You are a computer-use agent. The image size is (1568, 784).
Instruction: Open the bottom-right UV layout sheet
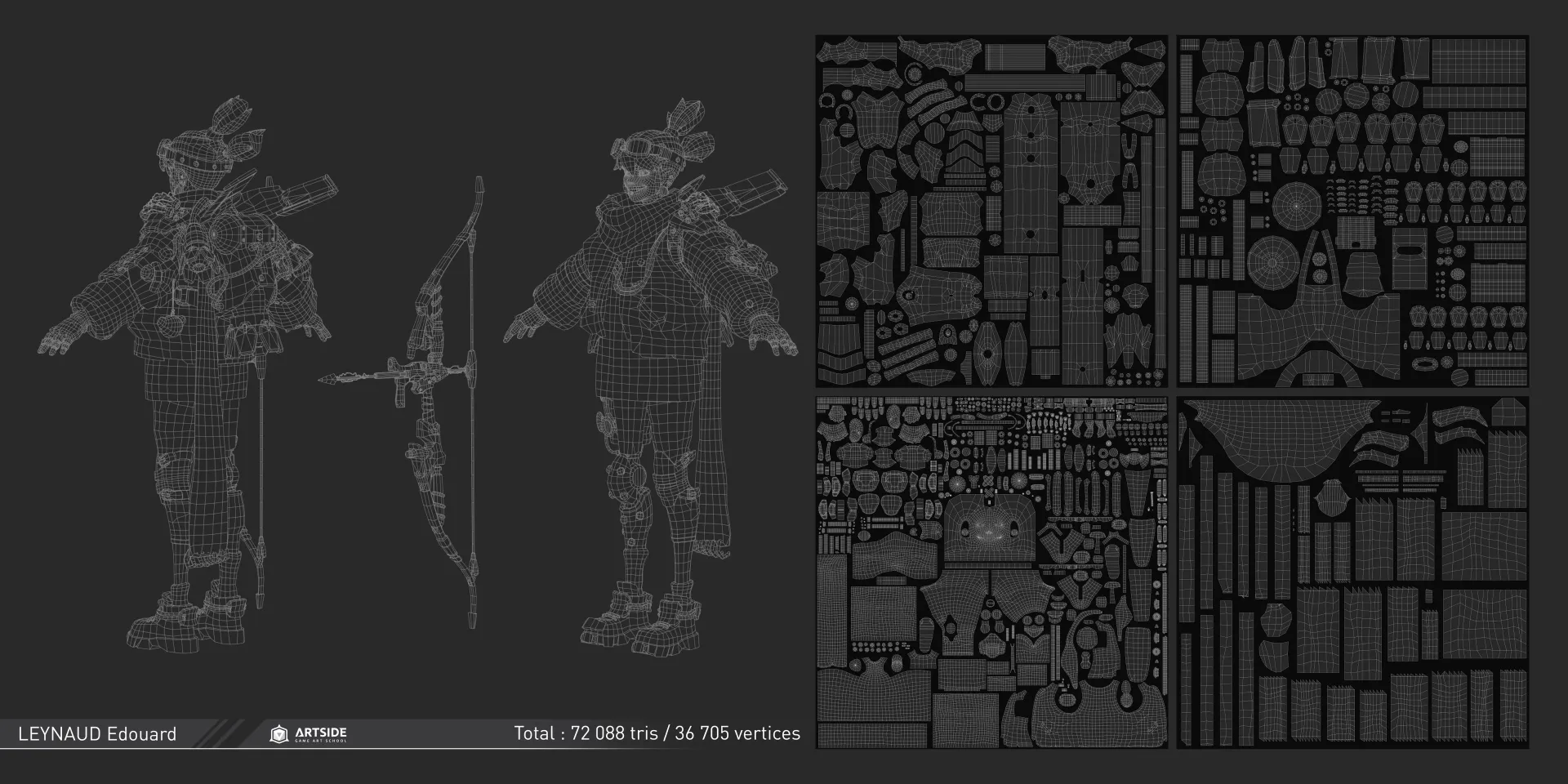point(1352,572)
